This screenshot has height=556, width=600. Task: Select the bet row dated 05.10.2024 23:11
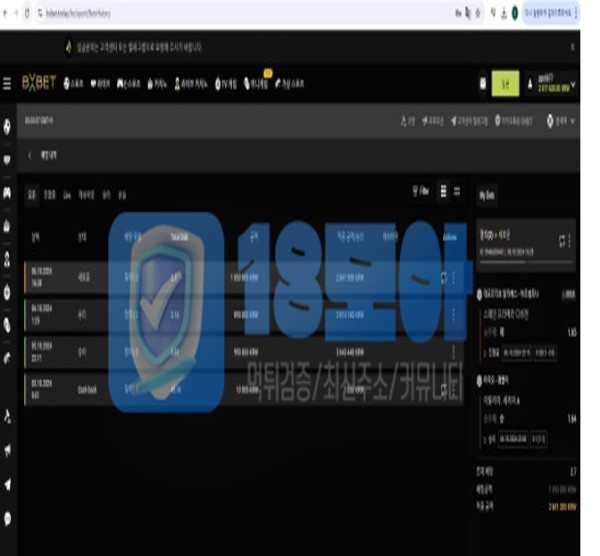[x=244, y=352]
